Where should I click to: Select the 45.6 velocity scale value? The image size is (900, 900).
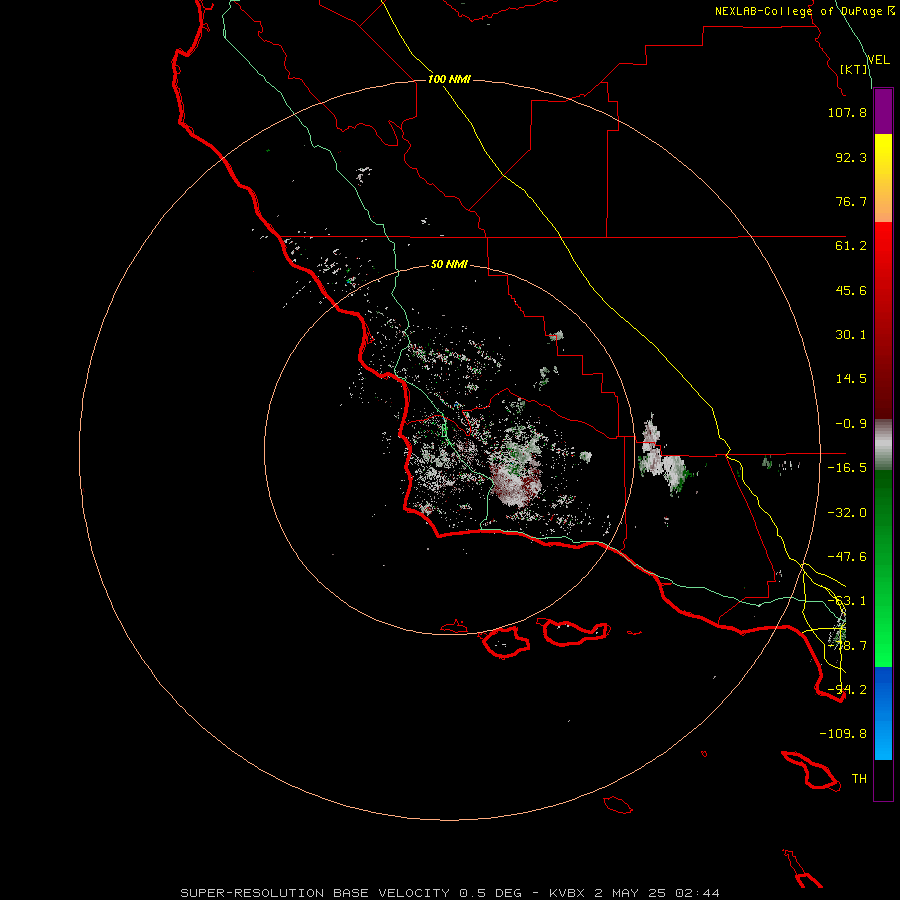851,290
